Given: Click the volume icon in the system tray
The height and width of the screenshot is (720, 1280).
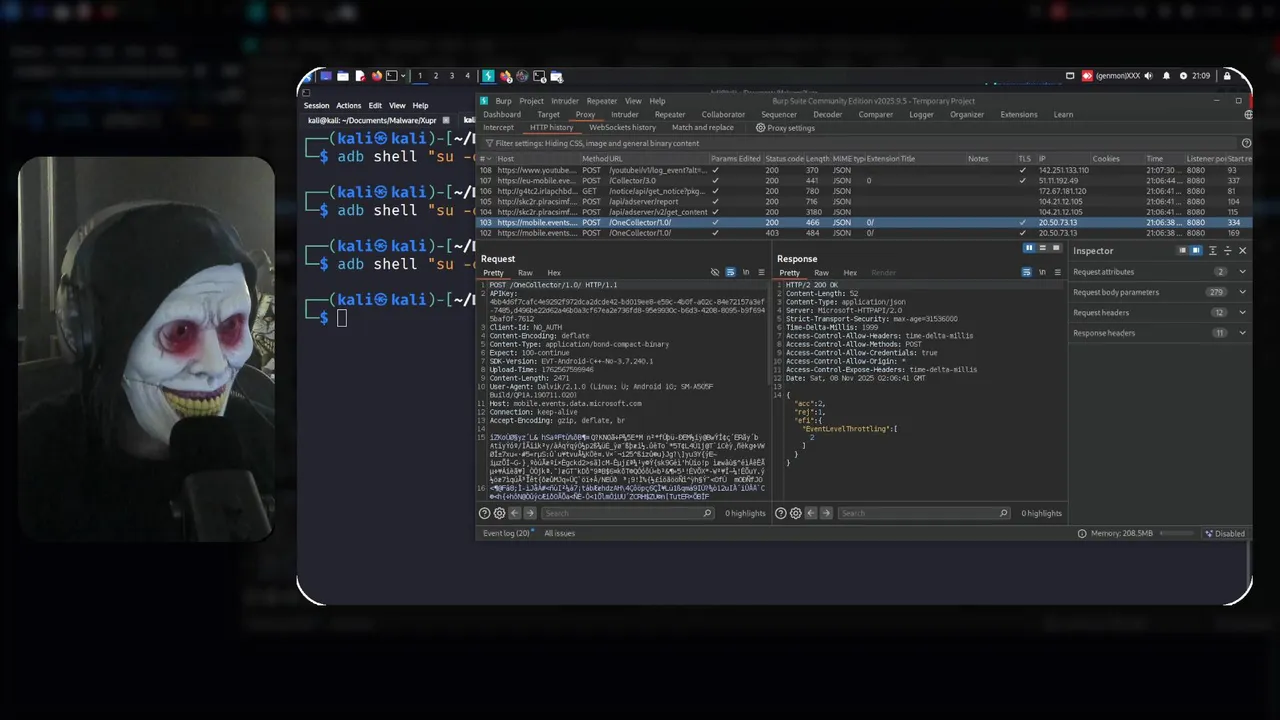Looking at the screenshot, I should (1148, 76).
